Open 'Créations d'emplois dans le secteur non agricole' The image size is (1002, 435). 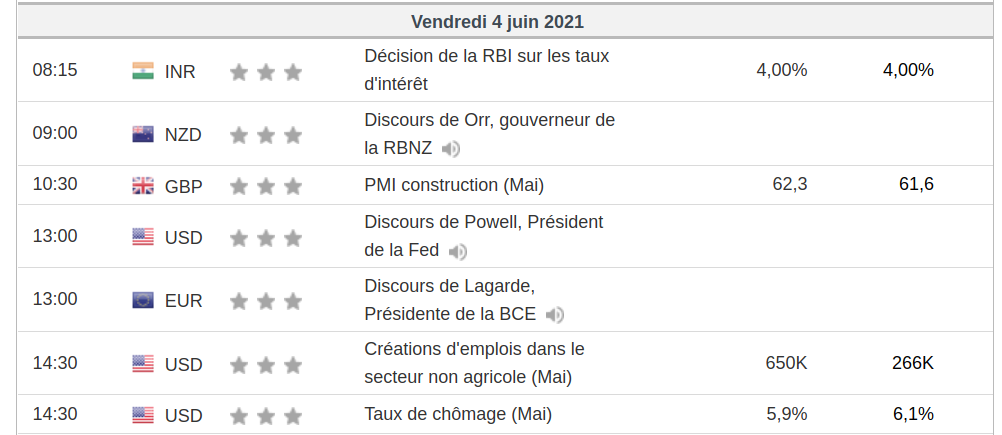474,363
